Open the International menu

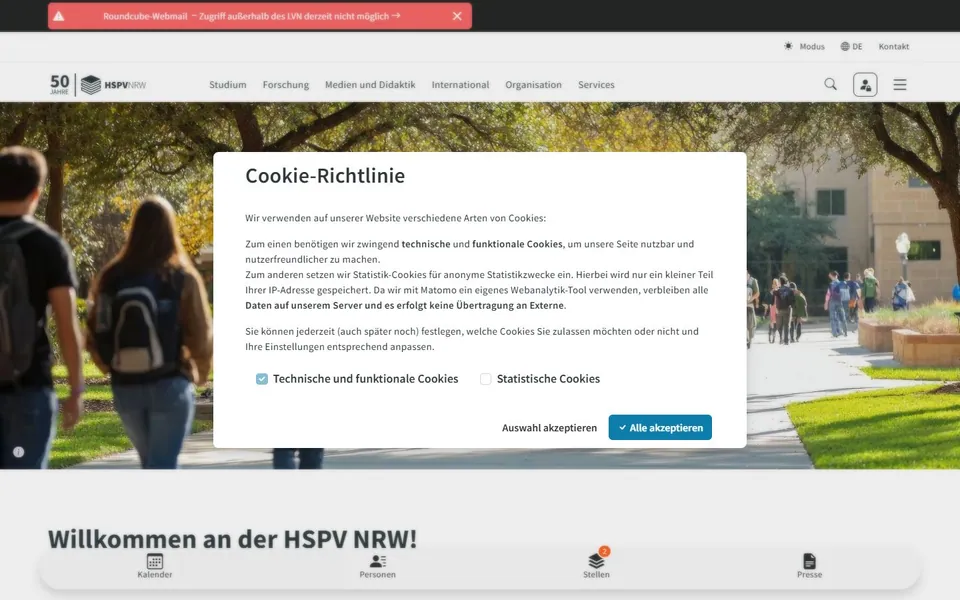click(460, 84)
